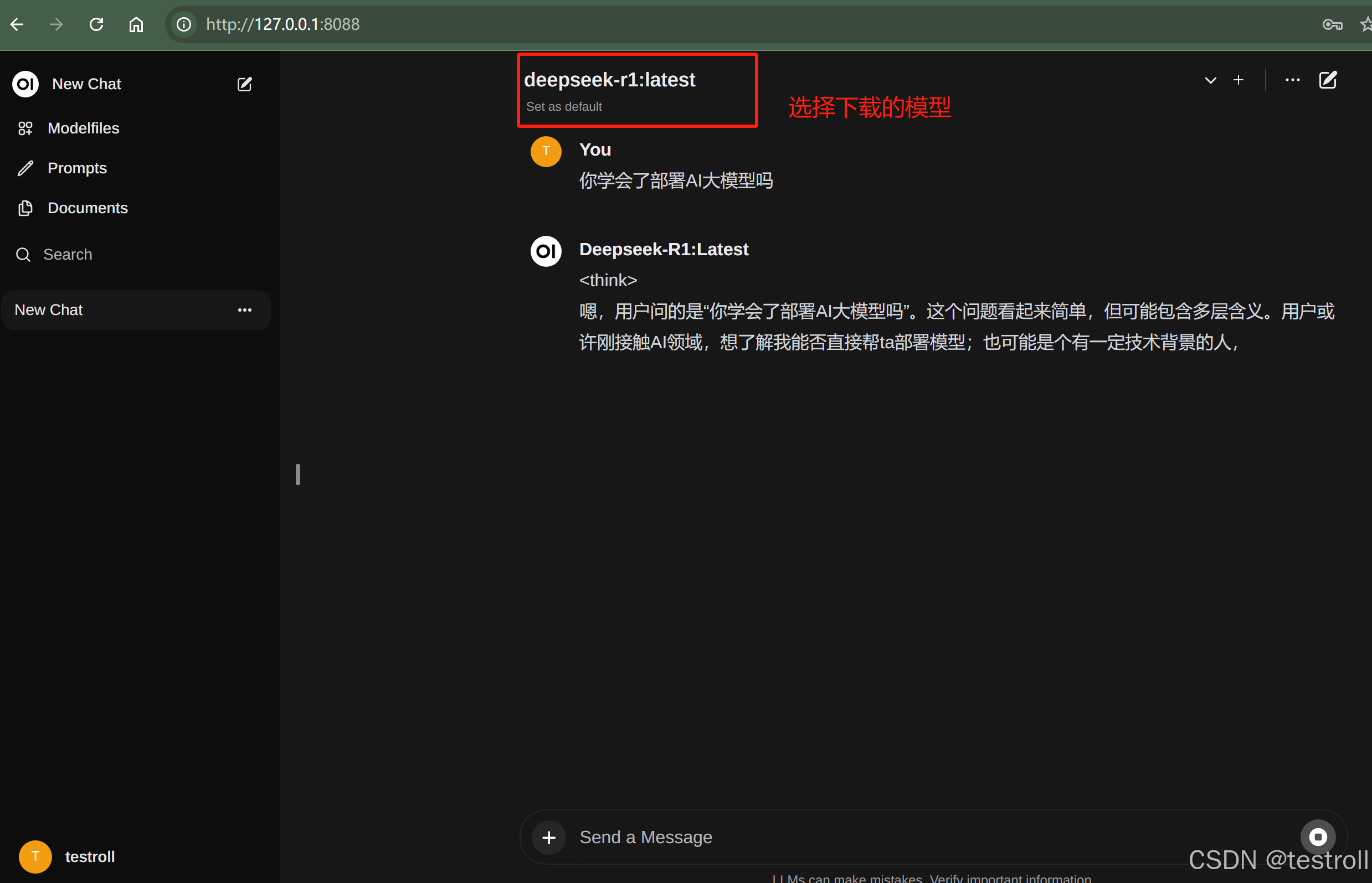Screen dimensions: 1372x883
Task: Open Modelfiles from the sidebar
Action: coord(83,128)
